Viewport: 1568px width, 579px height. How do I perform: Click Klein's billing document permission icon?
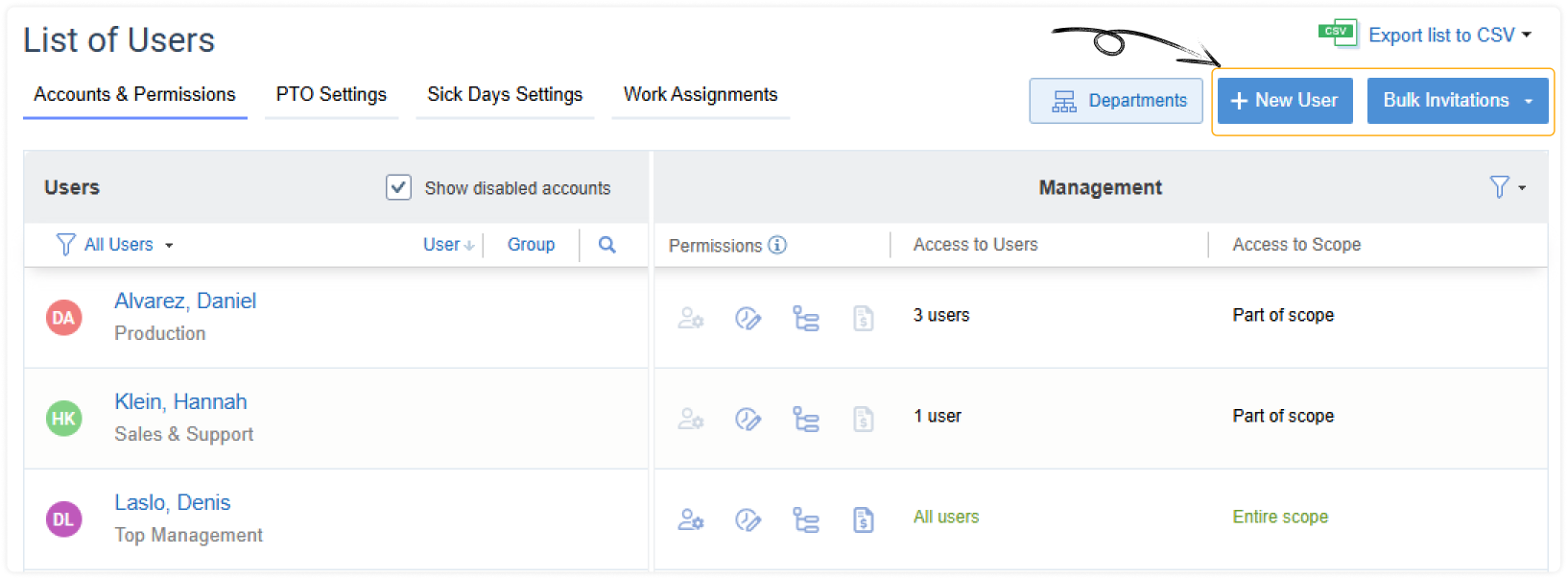864,419
